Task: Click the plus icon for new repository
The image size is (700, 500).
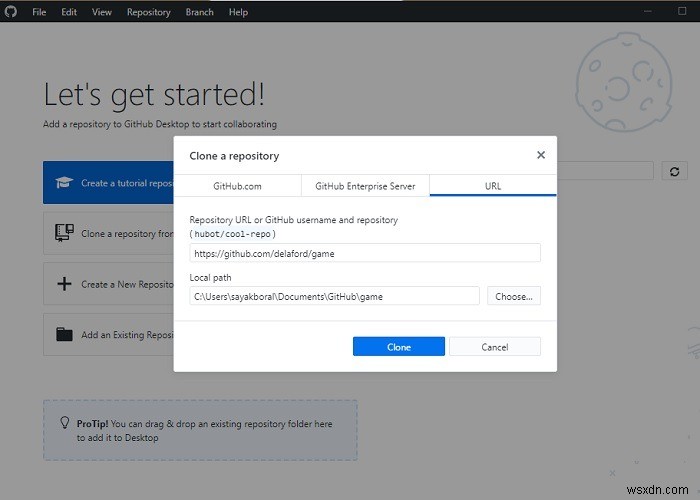Action: 64,283
